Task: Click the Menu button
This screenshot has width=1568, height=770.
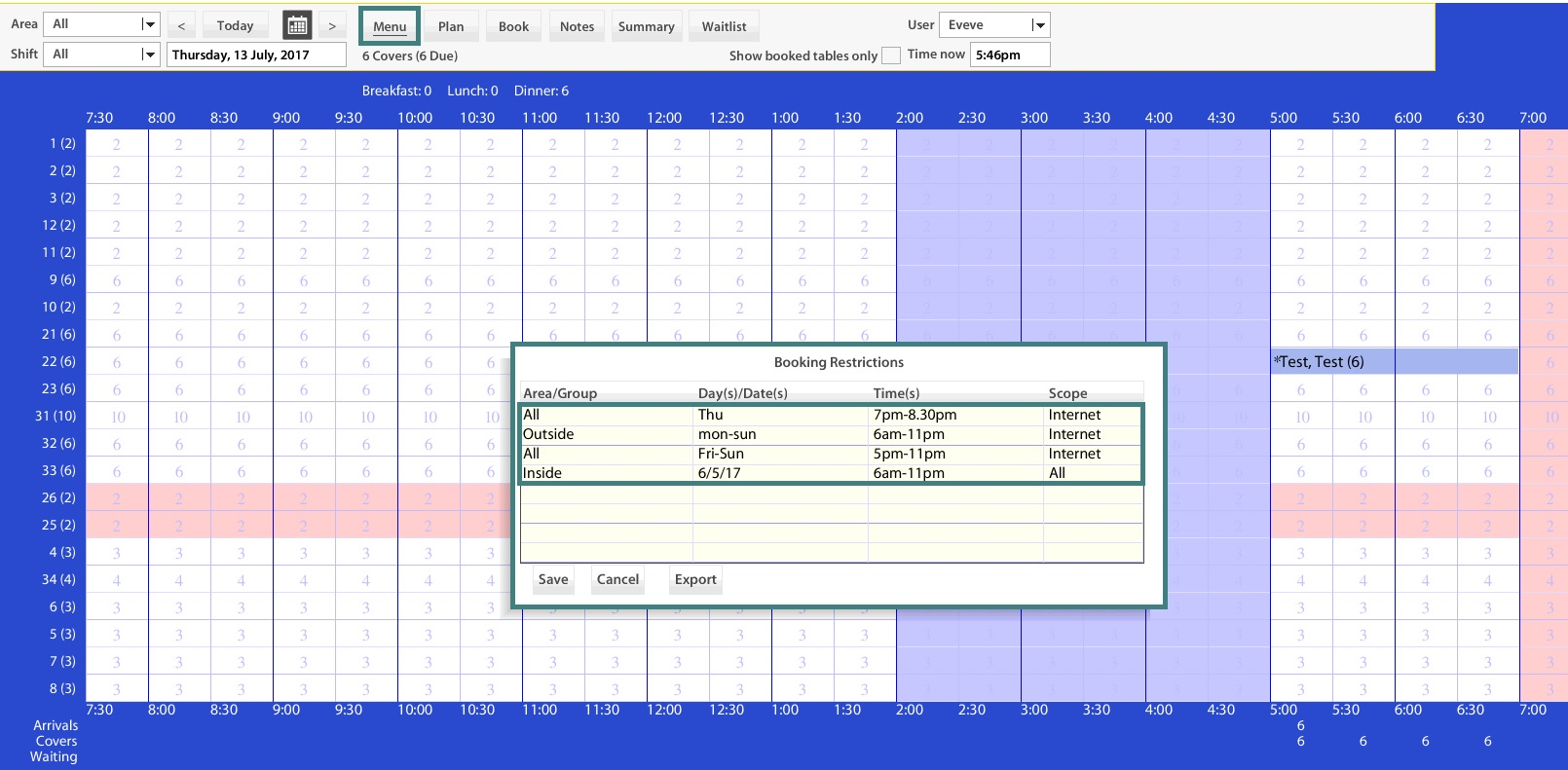Action: (390, 26)
